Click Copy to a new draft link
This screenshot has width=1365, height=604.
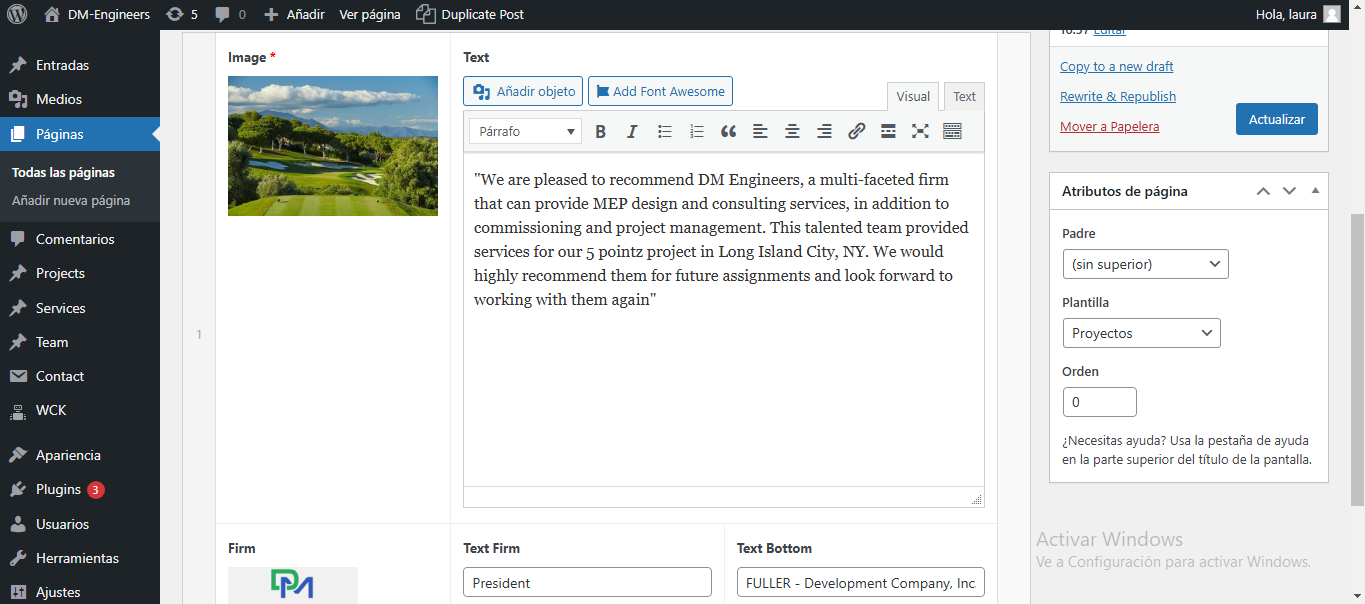tap(1117, 66)
